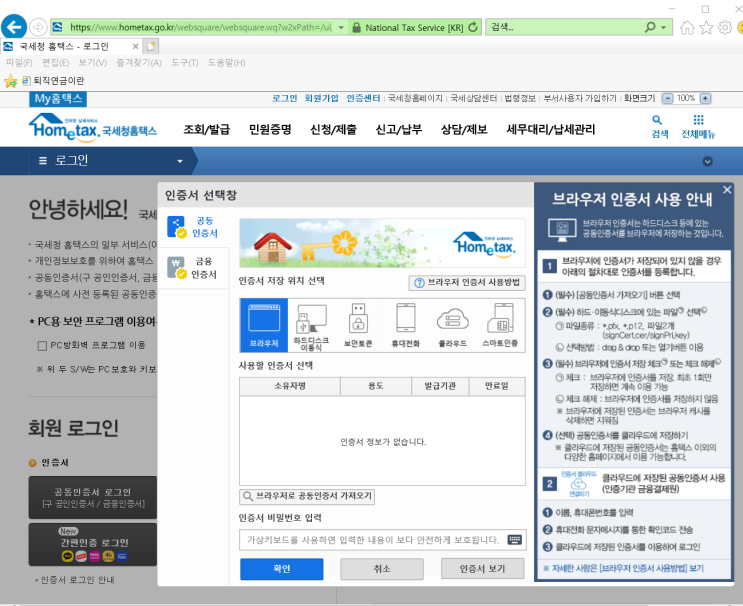This screenshot has height=606, width=743.
Task: Open 브라우저 인증서 사용방법 help button
Action: [467, 283]
